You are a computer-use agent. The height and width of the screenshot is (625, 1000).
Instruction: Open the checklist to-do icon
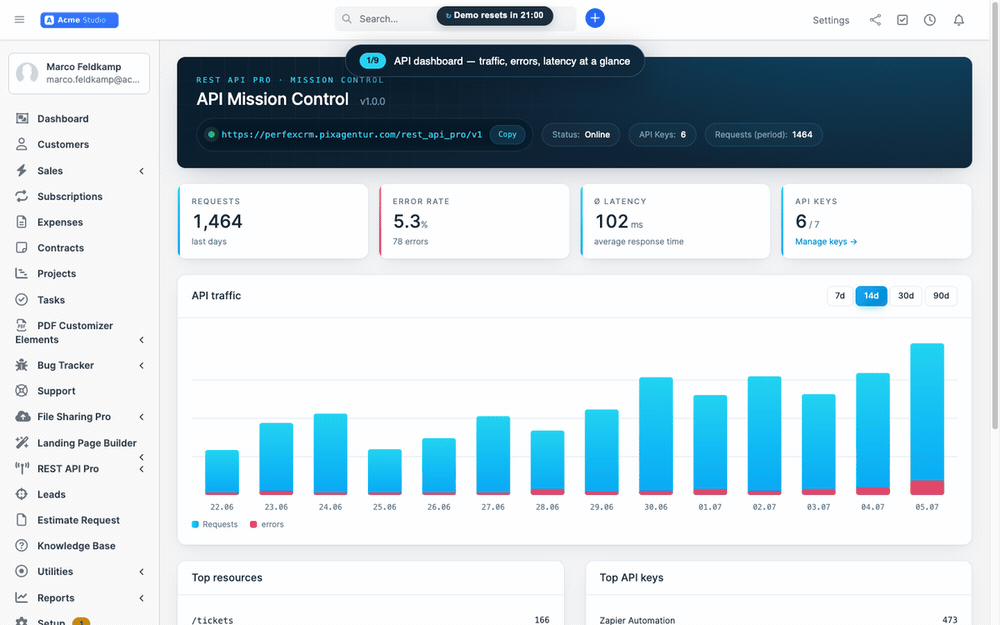click(902, 20)
